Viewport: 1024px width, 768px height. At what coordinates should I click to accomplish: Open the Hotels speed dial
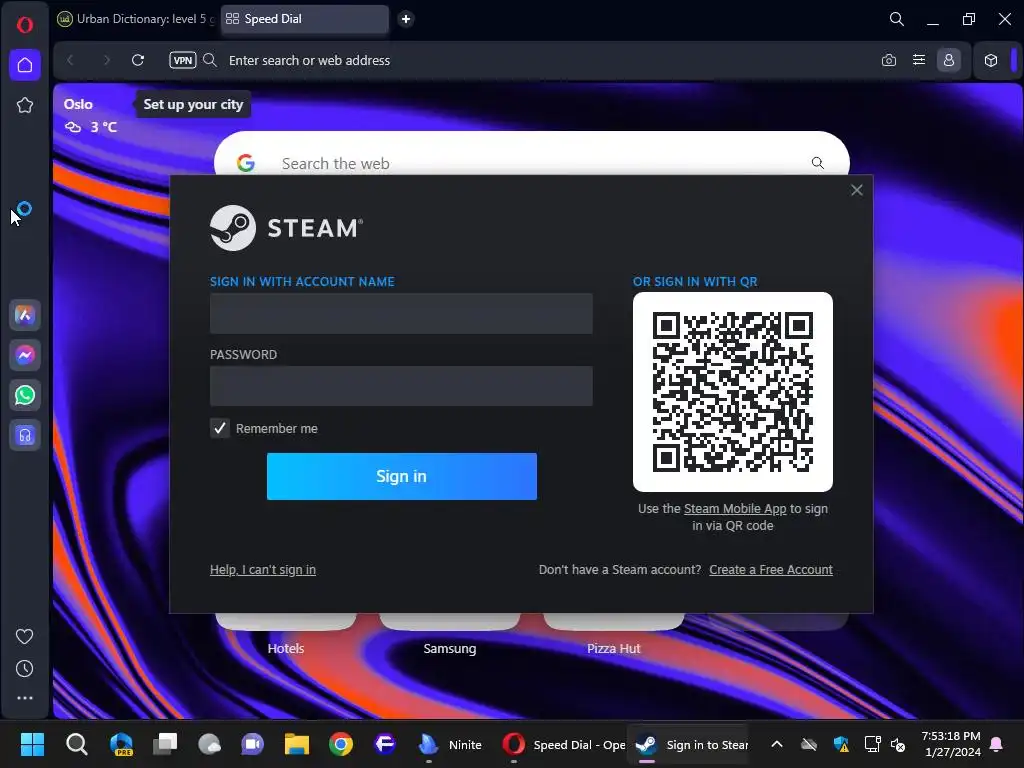(x=285, y=648)
